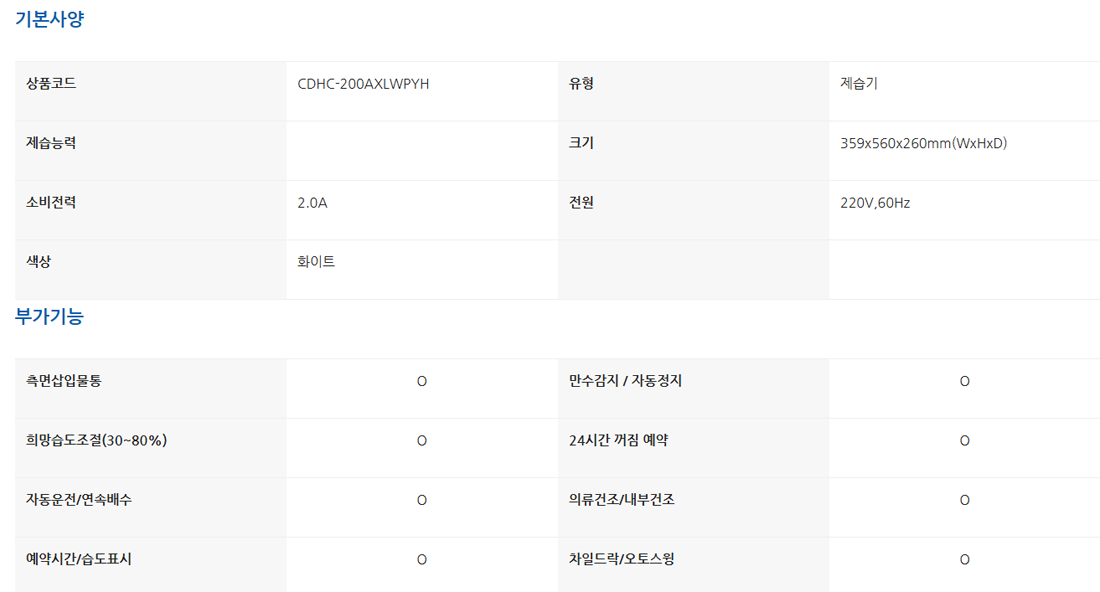
Task: Click the O mark for 자동운전/연속배수
Action: pyautogui.click(x=422, y=500)
